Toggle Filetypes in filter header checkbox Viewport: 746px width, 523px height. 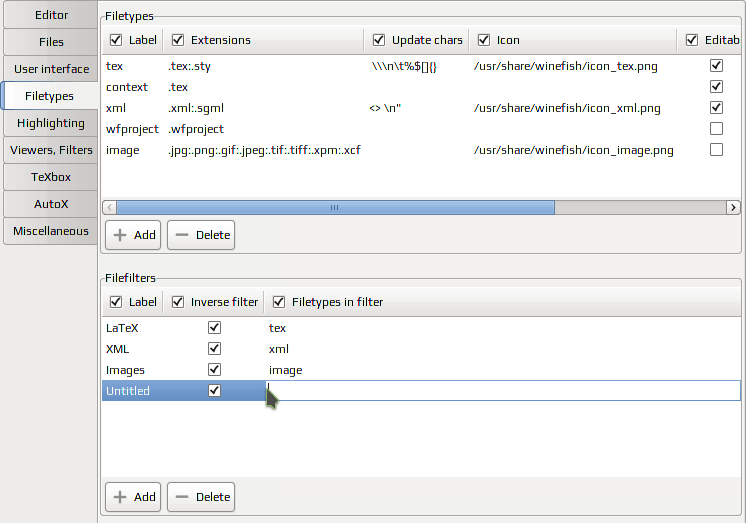(x=279, y=302)
